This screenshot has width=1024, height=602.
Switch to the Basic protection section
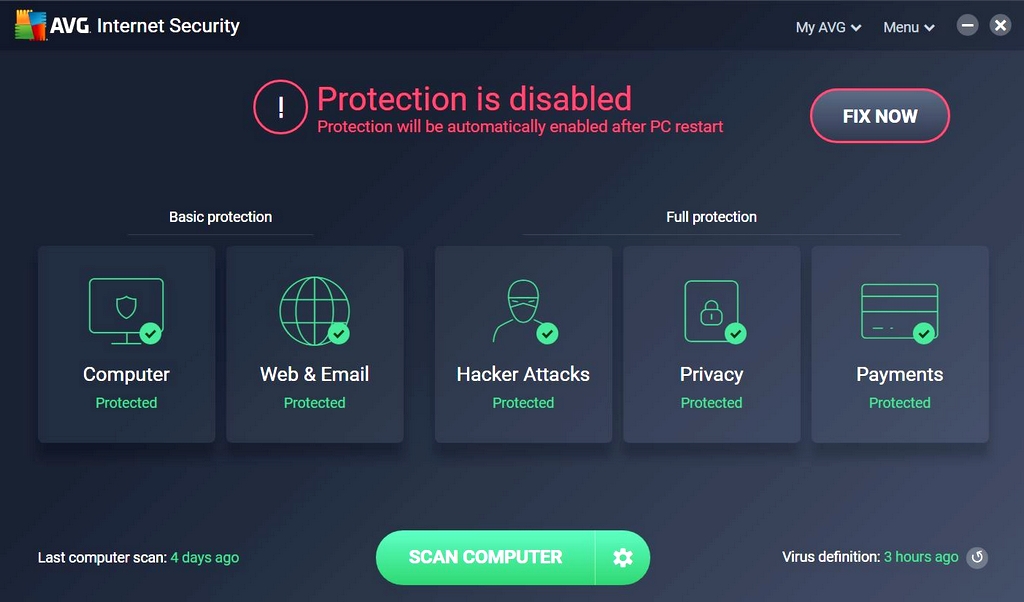click(220, 216)
